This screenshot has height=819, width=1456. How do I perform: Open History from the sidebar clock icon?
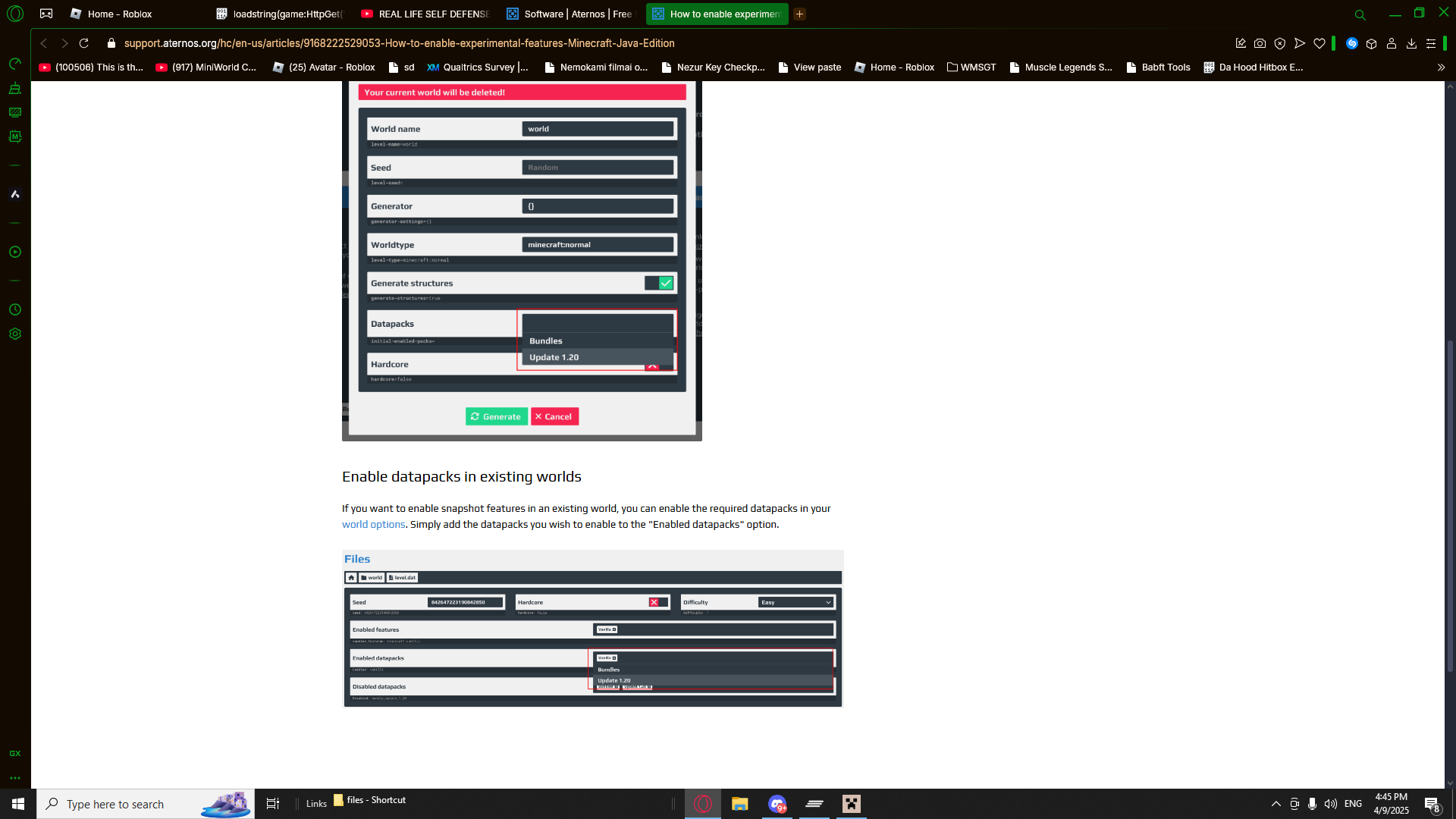(x=15, y=309)
